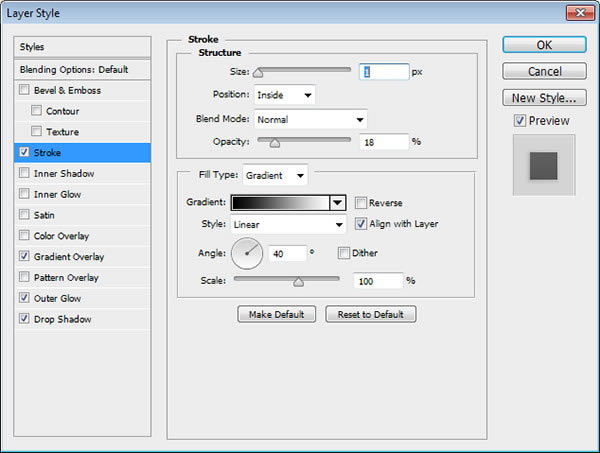Click the Size slider handle
600x453 pixels.
pyautogui.click(x=258, y=72)
